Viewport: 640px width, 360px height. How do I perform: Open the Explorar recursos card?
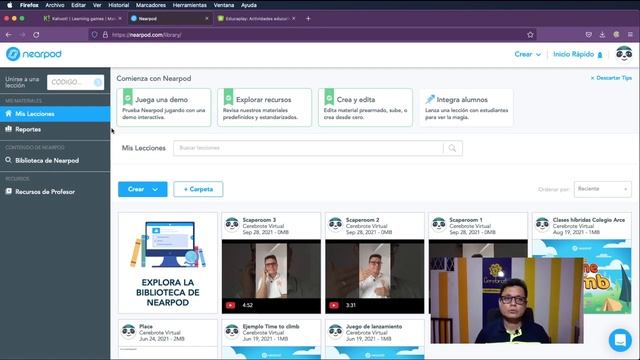[x=264, y=107]
